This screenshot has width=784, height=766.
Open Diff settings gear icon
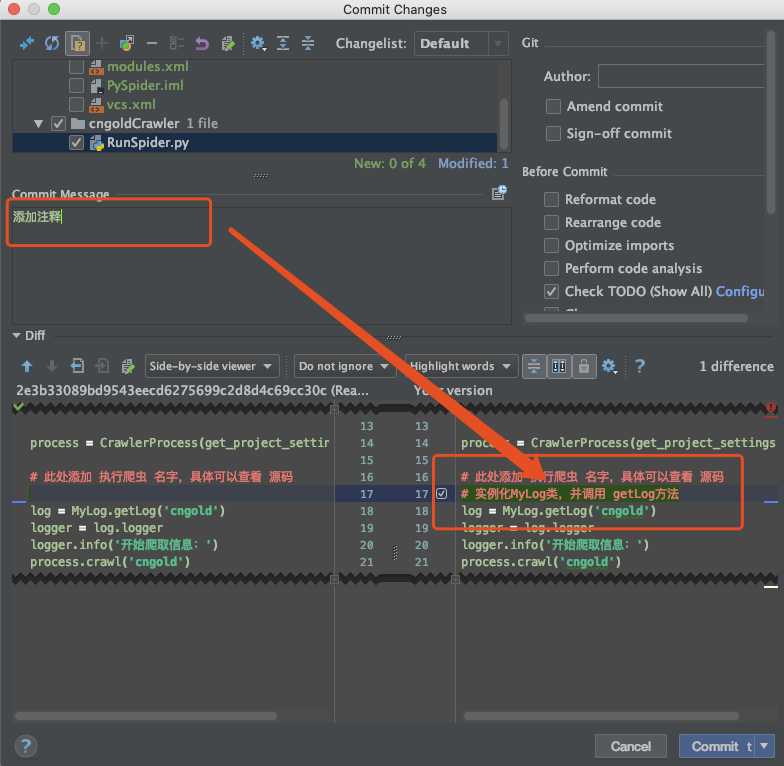click(x=608, y=366)
